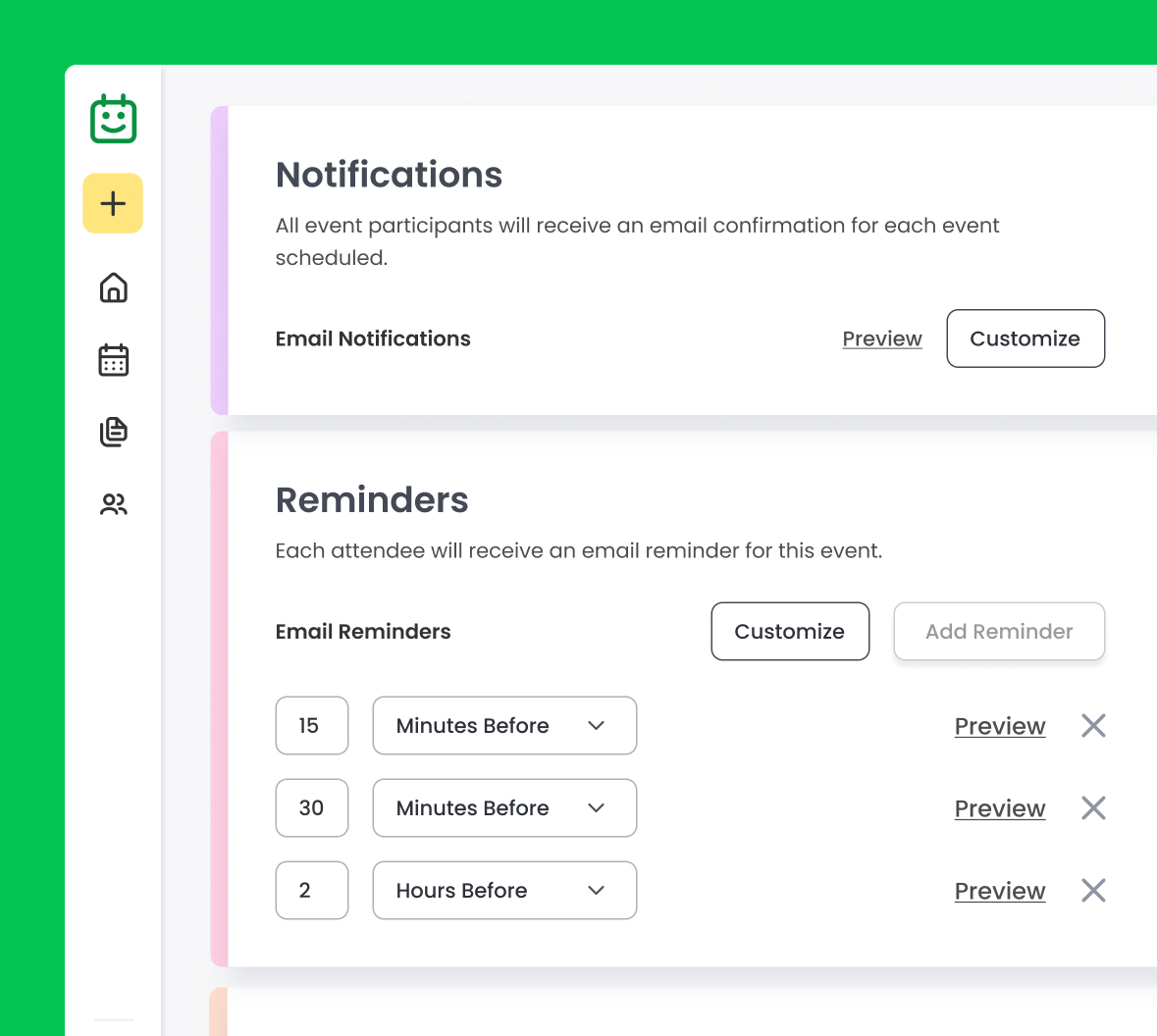
Task: Preview the 15 minutes reminder
Action: pos(1000,726)
